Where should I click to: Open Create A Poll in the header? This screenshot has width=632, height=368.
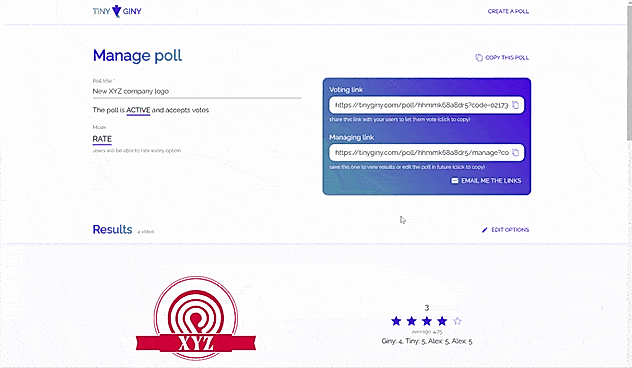508,11
